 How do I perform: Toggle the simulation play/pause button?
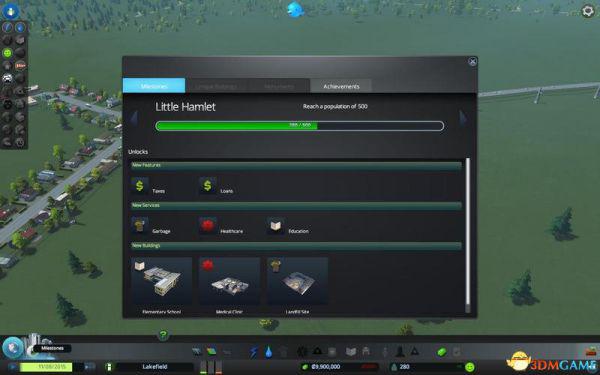13,367
